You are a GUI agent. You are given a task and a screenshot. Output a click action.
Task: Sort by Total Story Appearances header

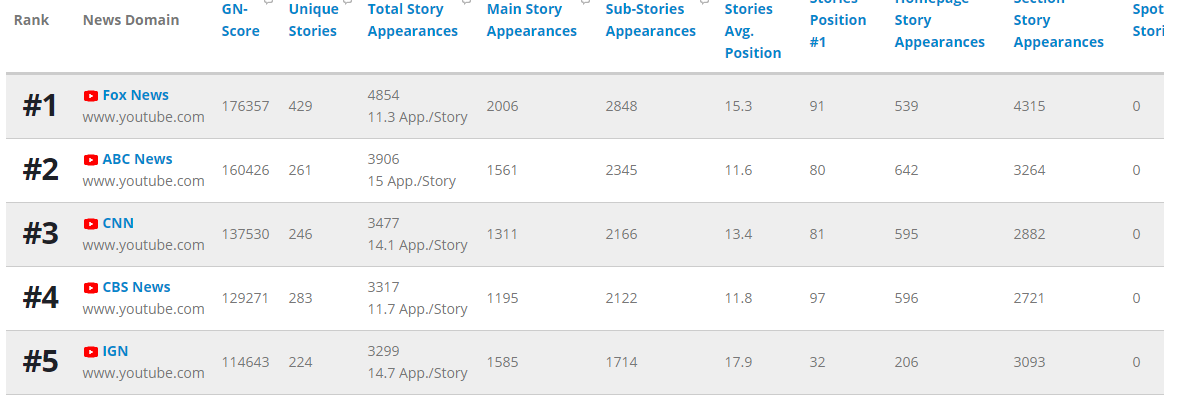pyautogui.click(x=413, y=20)
